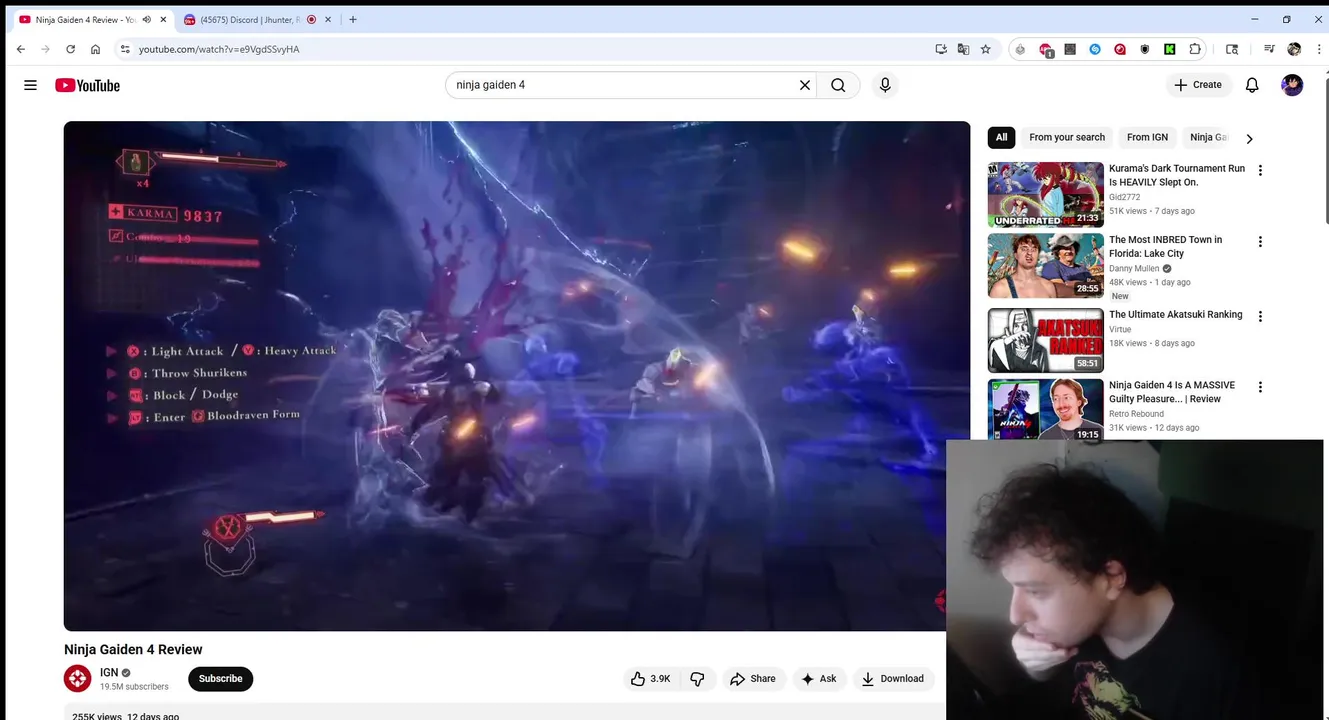
Task: Open YouTube notifications bell
Action: point(1252,85)
